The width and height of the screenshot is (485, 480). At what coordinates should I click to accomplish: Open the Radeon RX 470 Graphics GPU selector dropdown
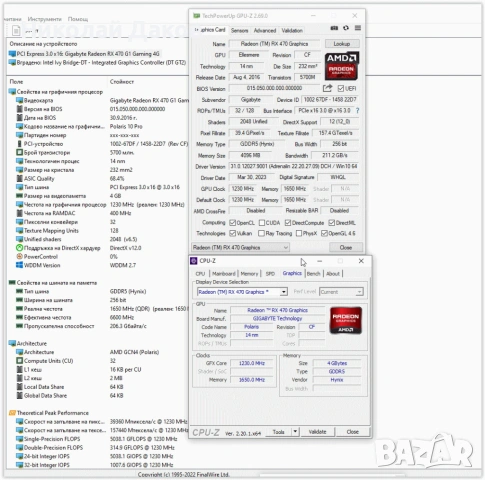[240, 247]
